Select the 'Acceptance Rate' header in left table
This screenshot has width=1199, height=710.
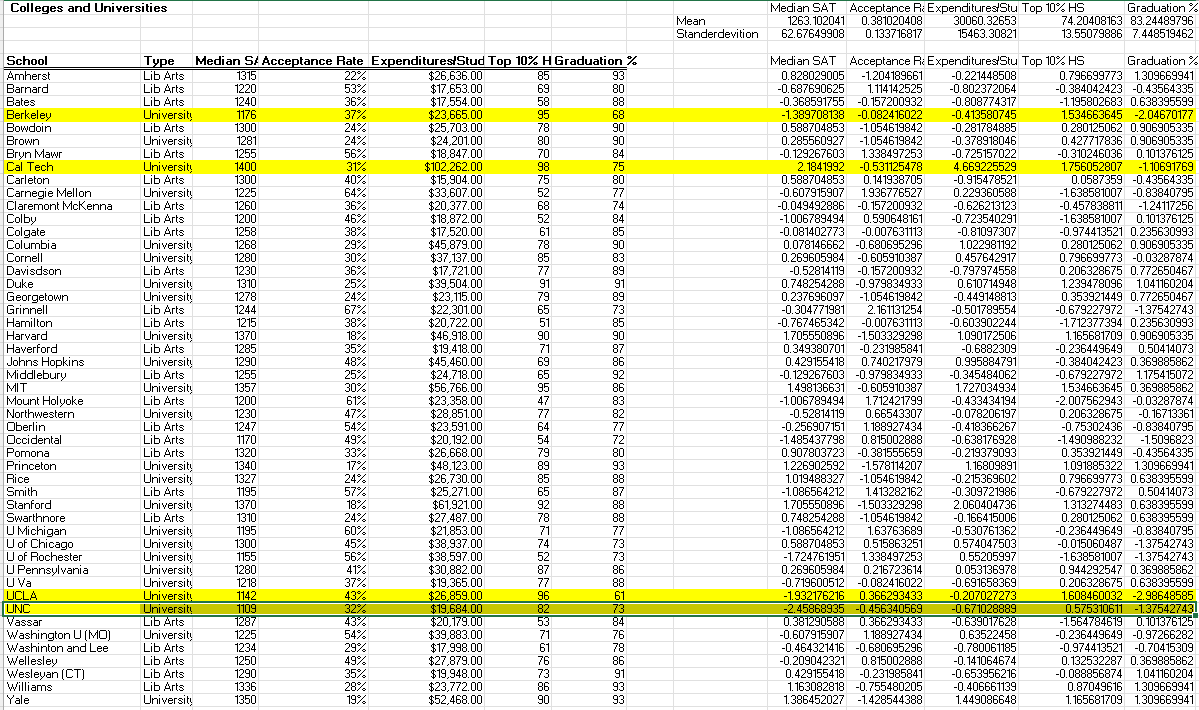point(313,60)
